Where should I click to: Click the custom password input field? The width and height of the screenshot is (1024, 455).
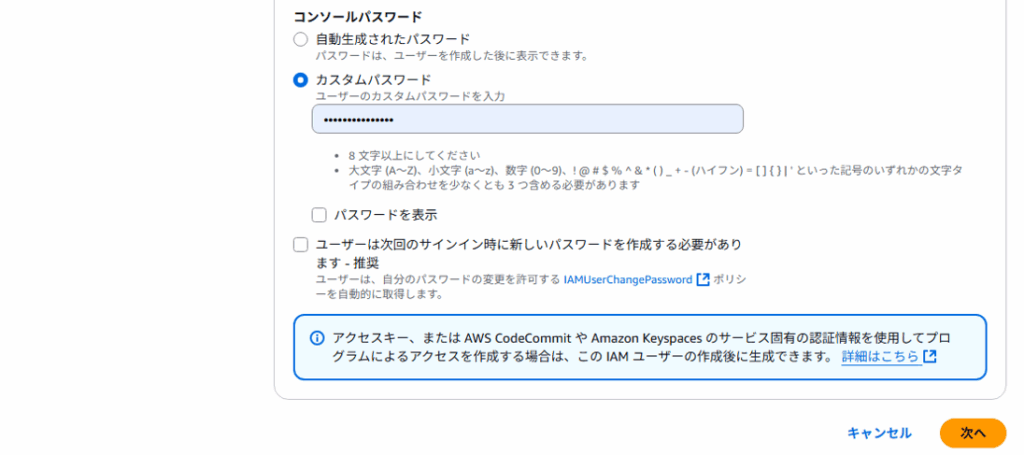tap(527, 119)
